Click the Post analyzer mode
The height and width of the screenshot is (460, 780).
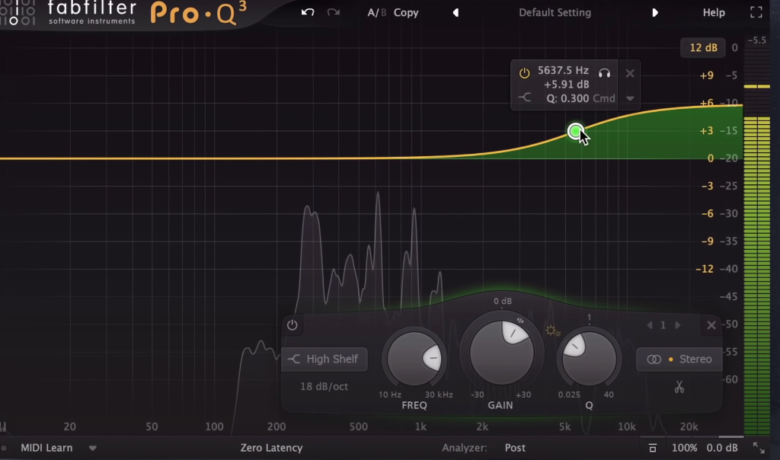[515, 448]
